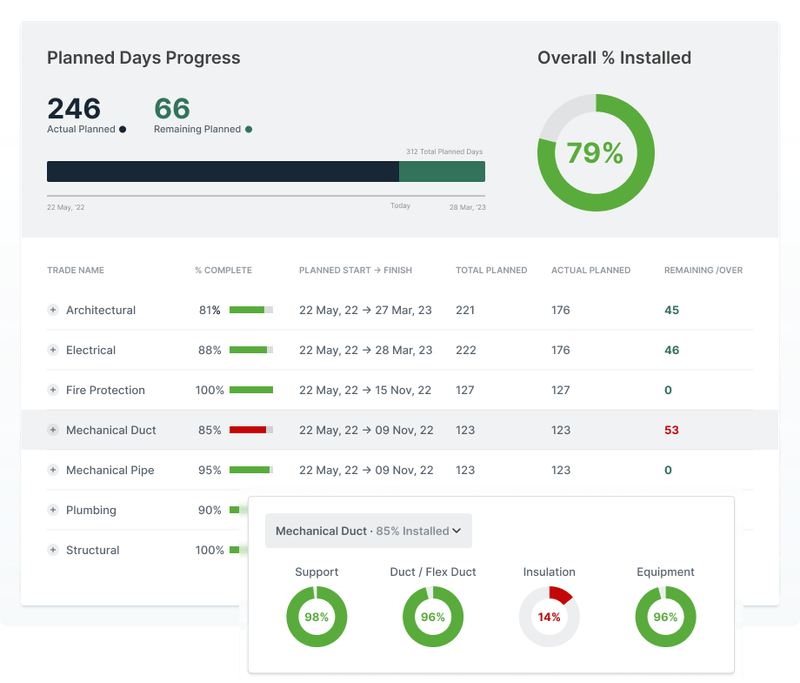The image size is (800, 683).
Task: Click the red 53 value for Mechanical Duct
Action: pos(673,430)
